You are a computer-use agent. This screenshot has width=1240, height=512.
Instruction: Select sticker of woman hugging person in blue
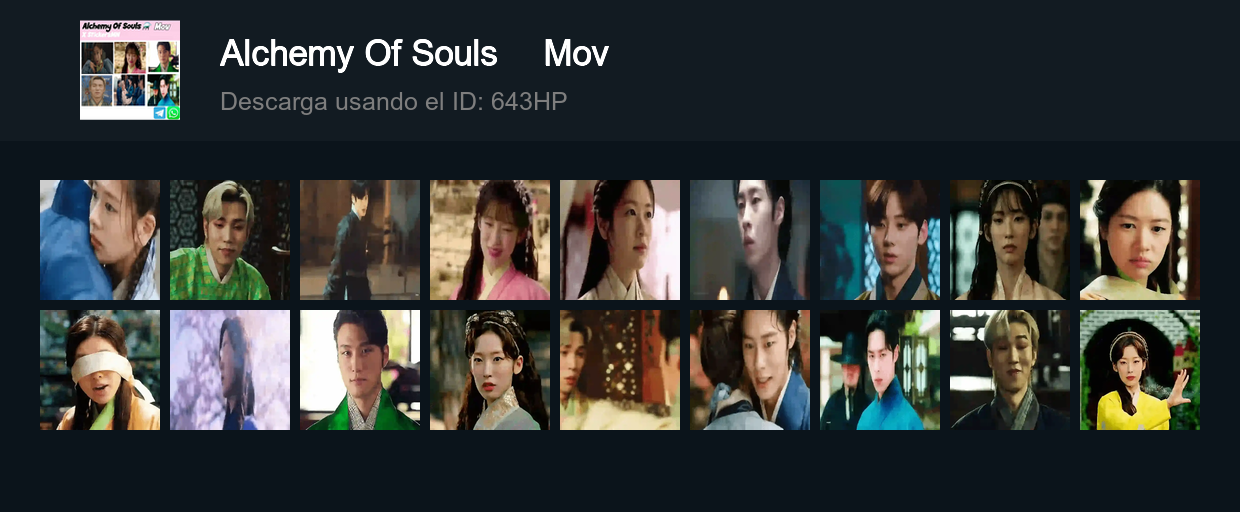100,240
